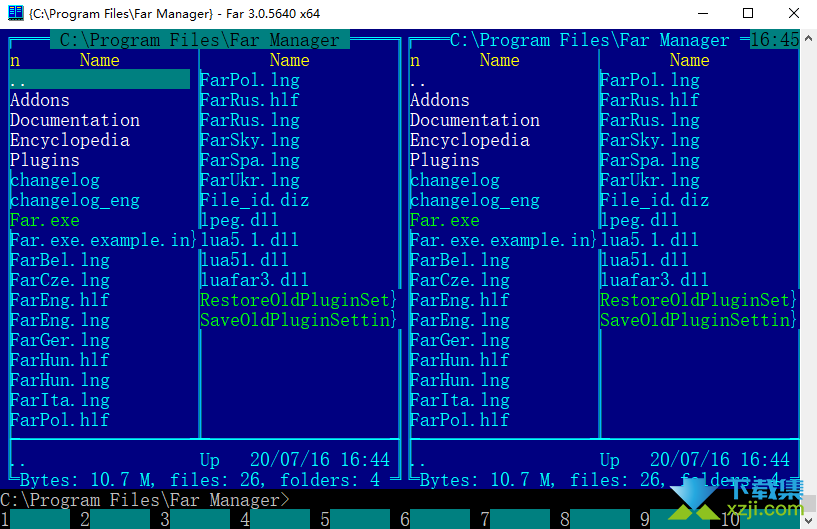The width and height of the screenshot is (817, 529).
Task: Click function key 8 in the key bar
Action: coord(595,520)
